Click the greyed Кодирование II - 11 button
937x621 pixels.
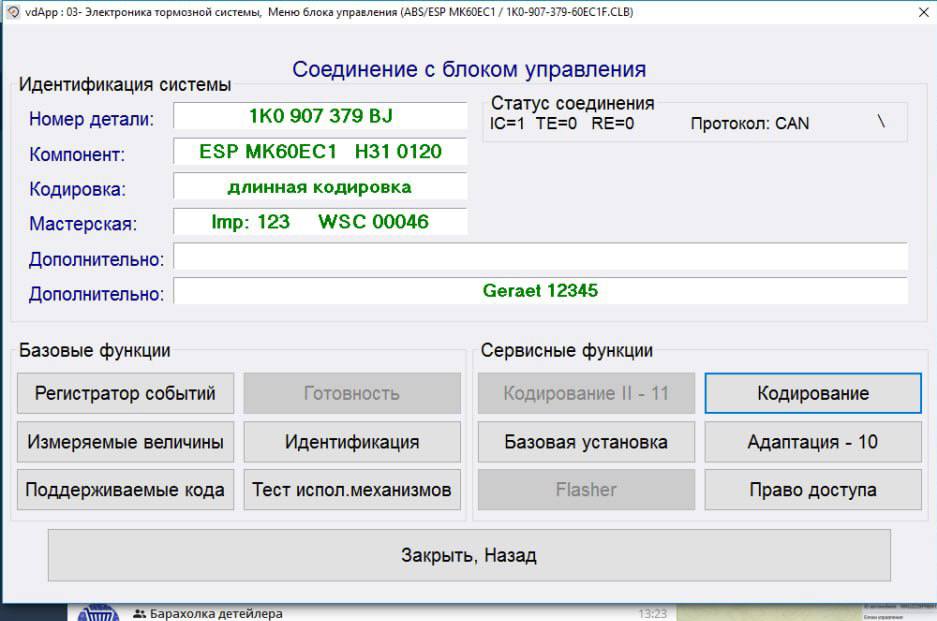tap(586, 393)
